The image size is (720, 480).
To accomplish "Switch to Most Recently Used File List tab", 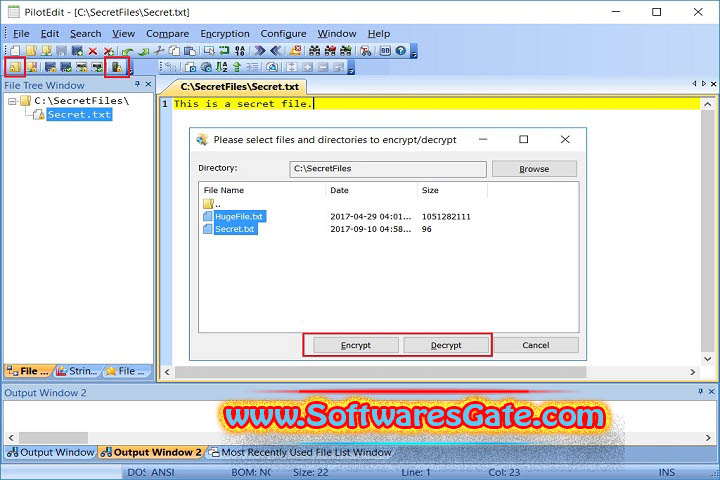I will (x=301, y=452).
